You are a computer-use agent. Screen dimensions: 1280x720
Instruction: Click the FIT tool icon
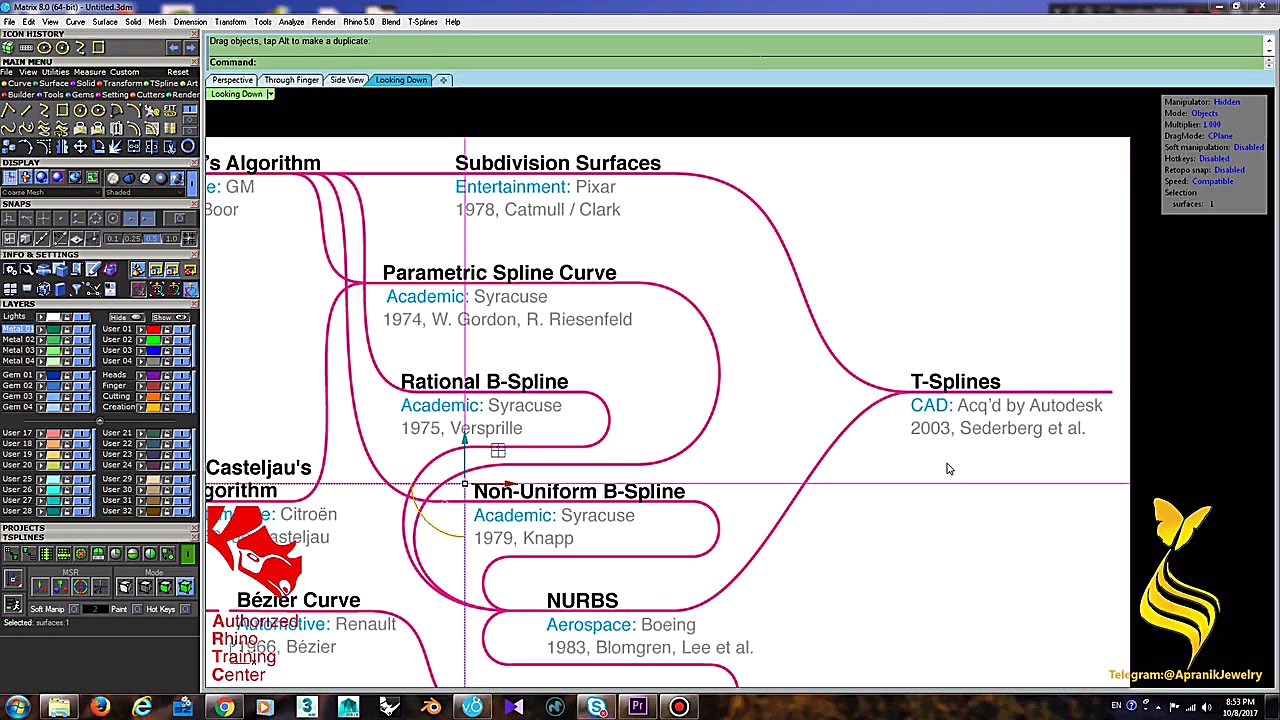(x=170, y=110)
